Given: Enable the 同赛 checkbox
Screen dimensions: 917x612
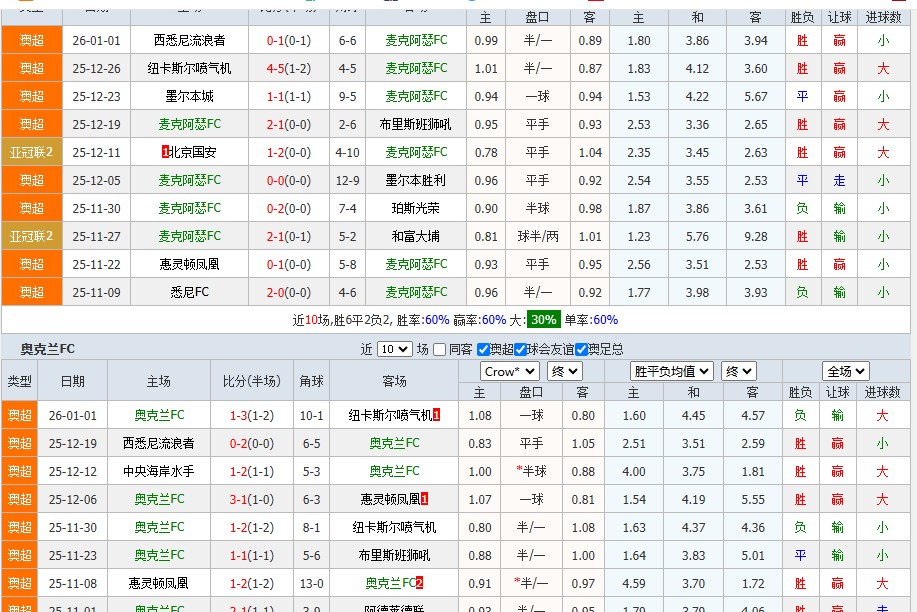Looking at the screenshot, I should click(x=438, y=349).
